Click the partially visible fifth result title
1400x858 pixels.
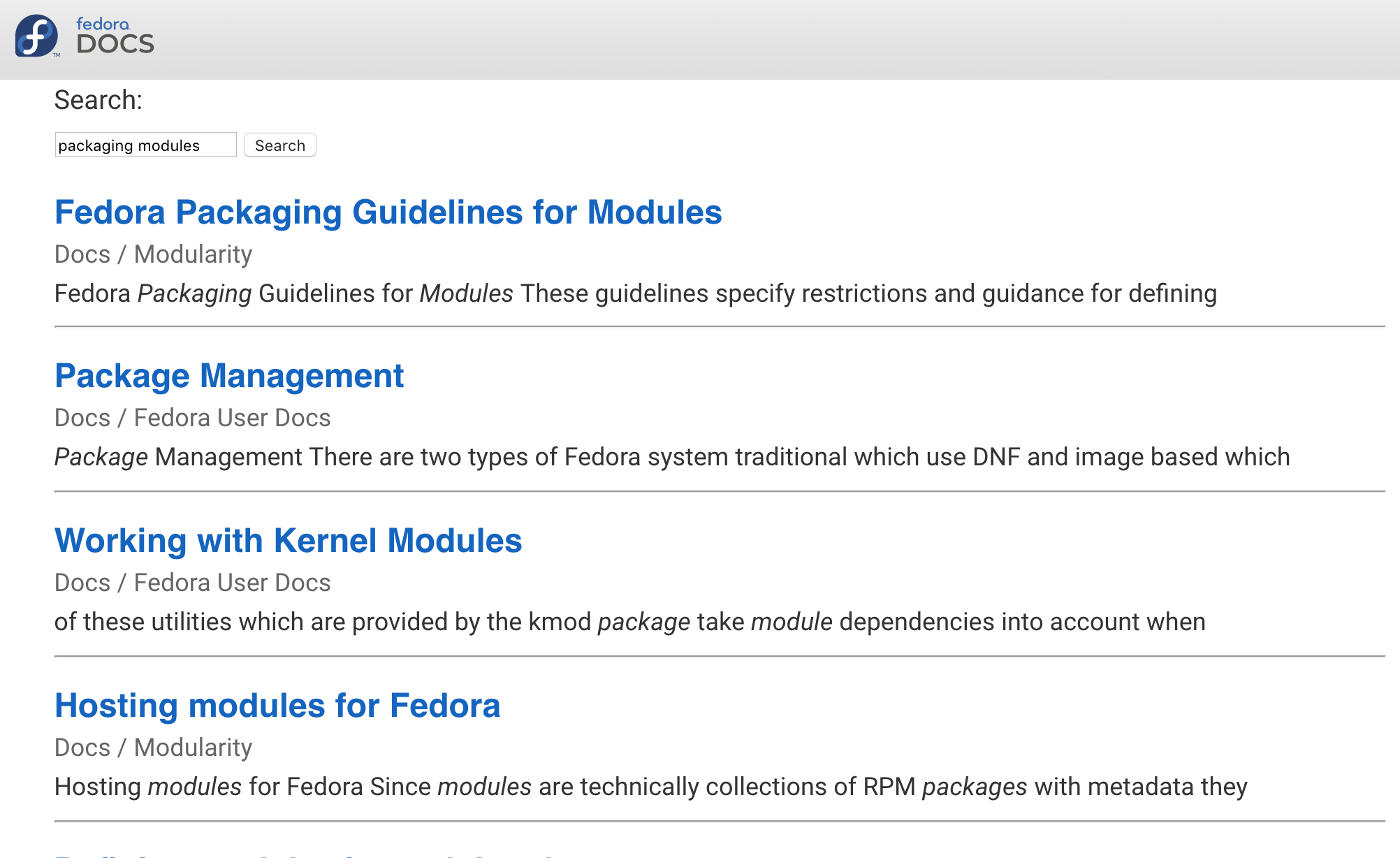pos(307,855)
